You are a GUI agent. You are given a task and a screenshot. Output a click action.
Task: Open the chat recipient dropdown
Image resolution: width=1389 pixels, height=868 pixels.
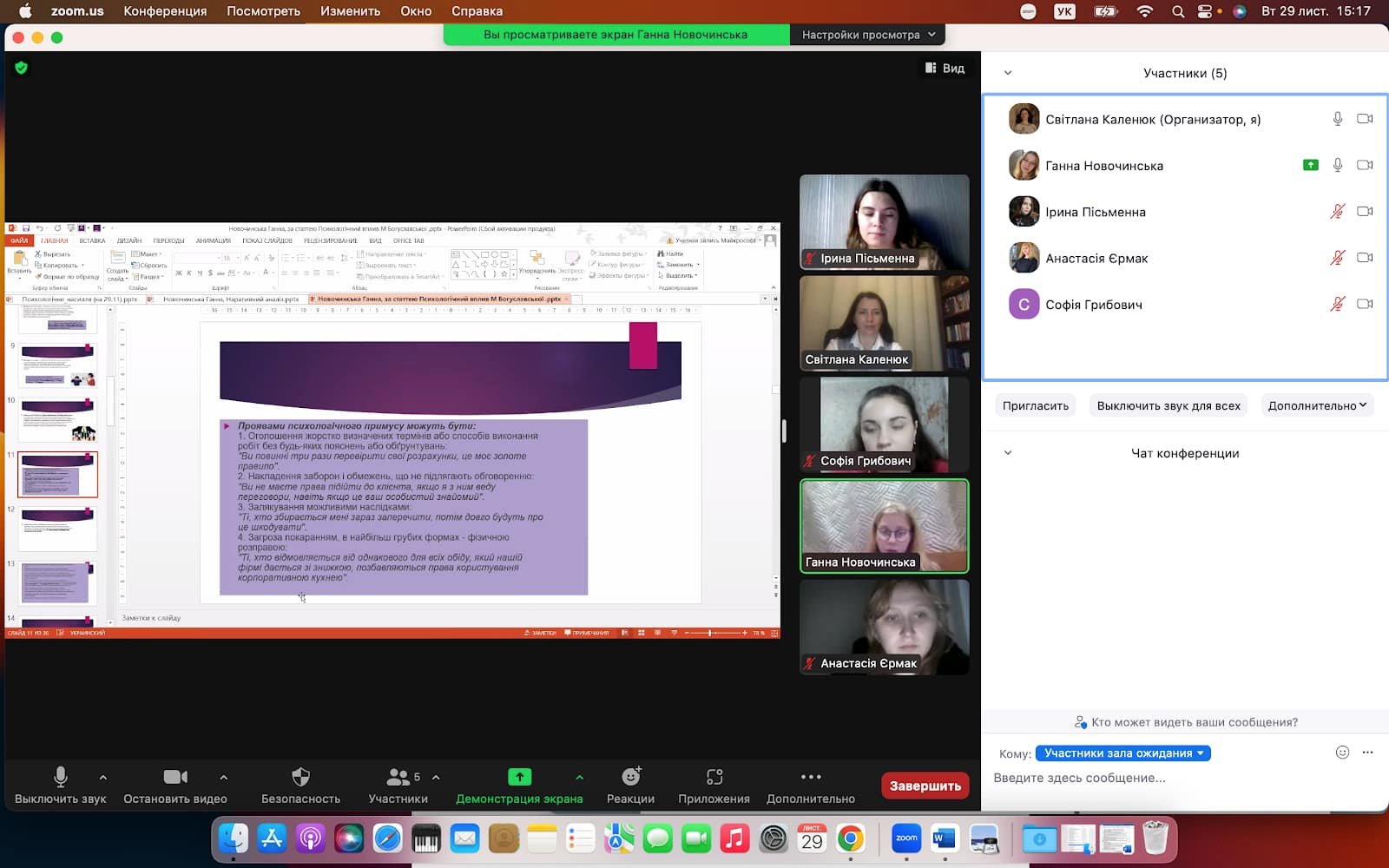[1122, 753]
